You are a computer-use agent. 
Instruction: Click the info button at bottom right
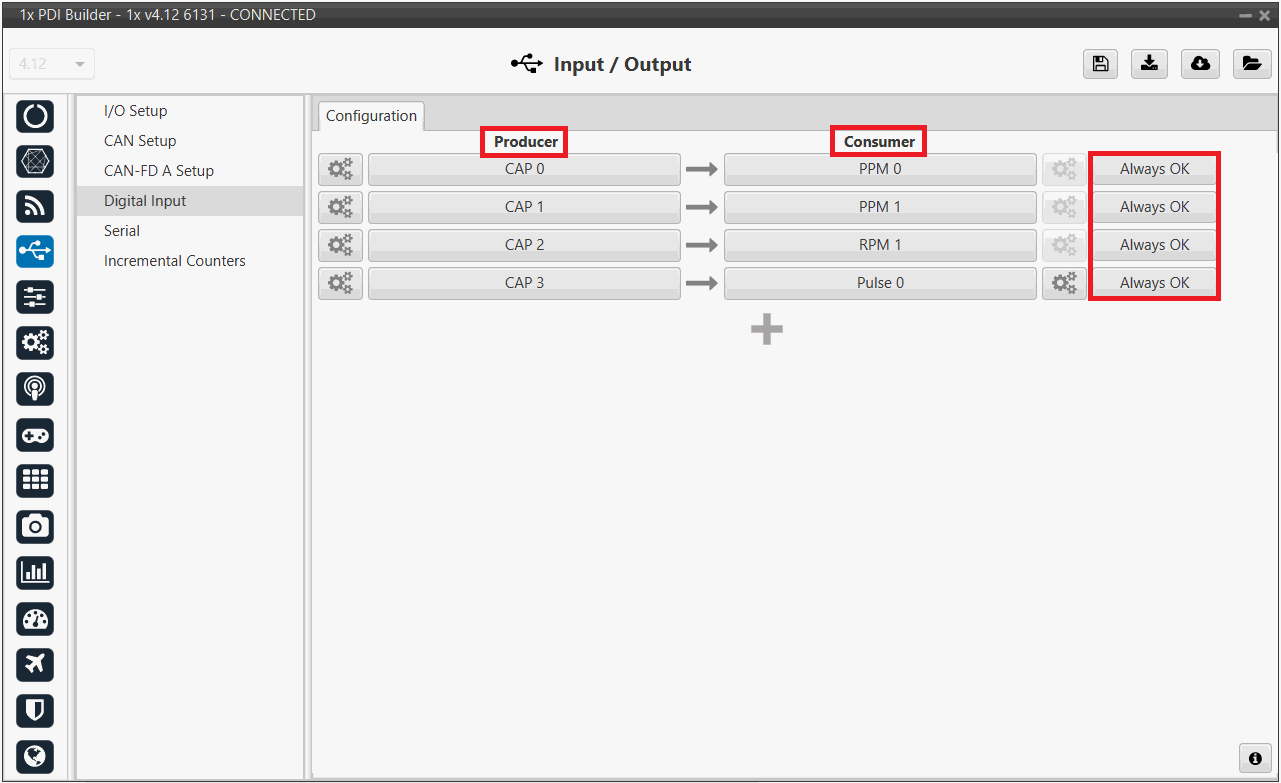1254,758
